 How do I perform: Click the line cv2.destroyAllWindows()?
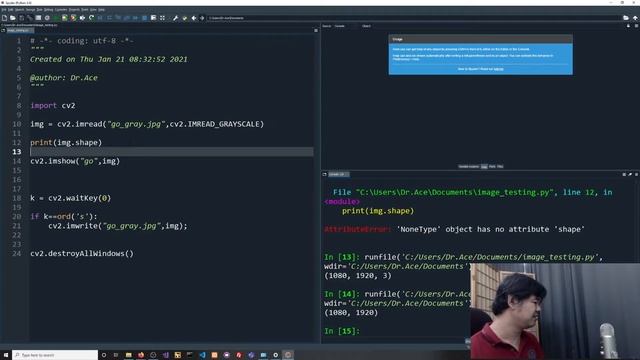coord(82,254)
